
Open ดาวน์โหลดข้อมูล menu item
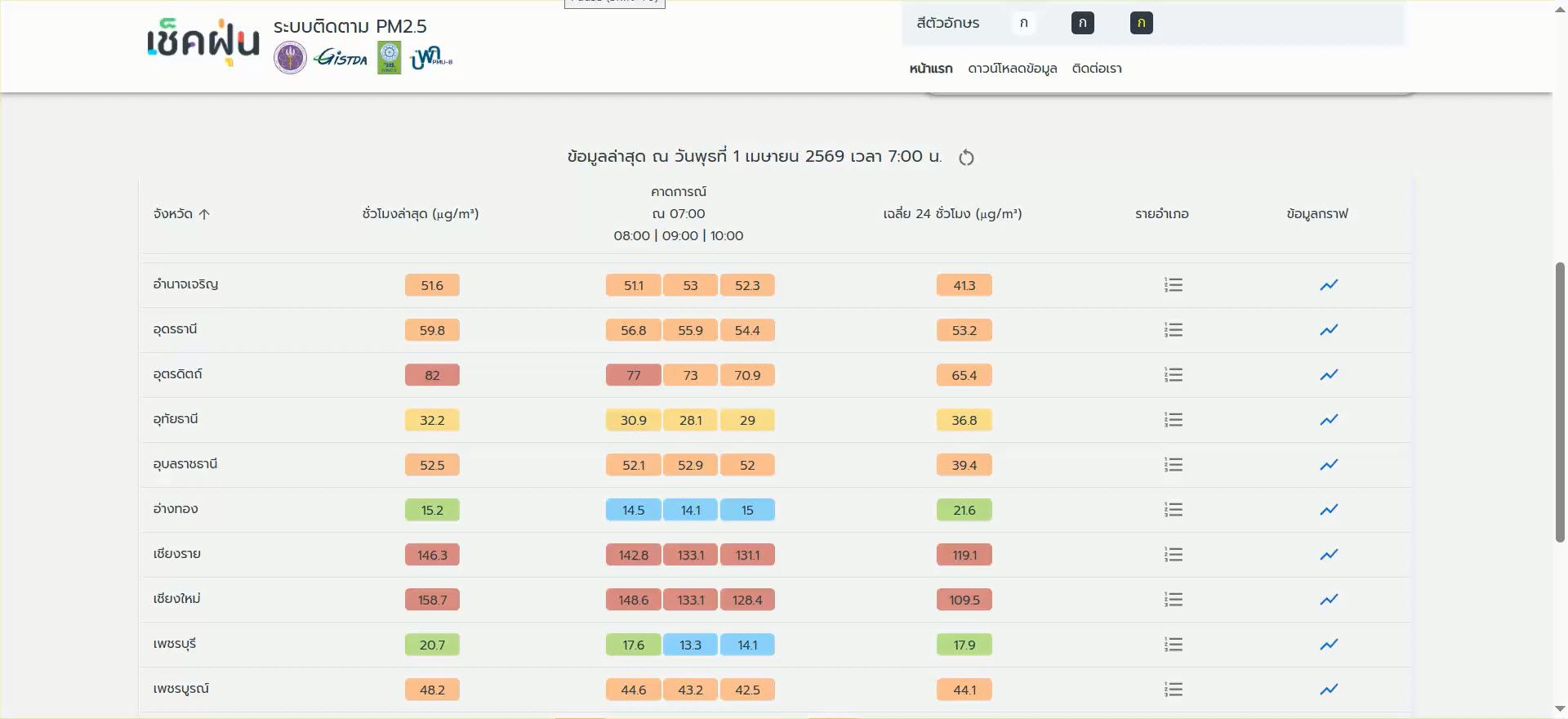click(x=1012, y=69)
